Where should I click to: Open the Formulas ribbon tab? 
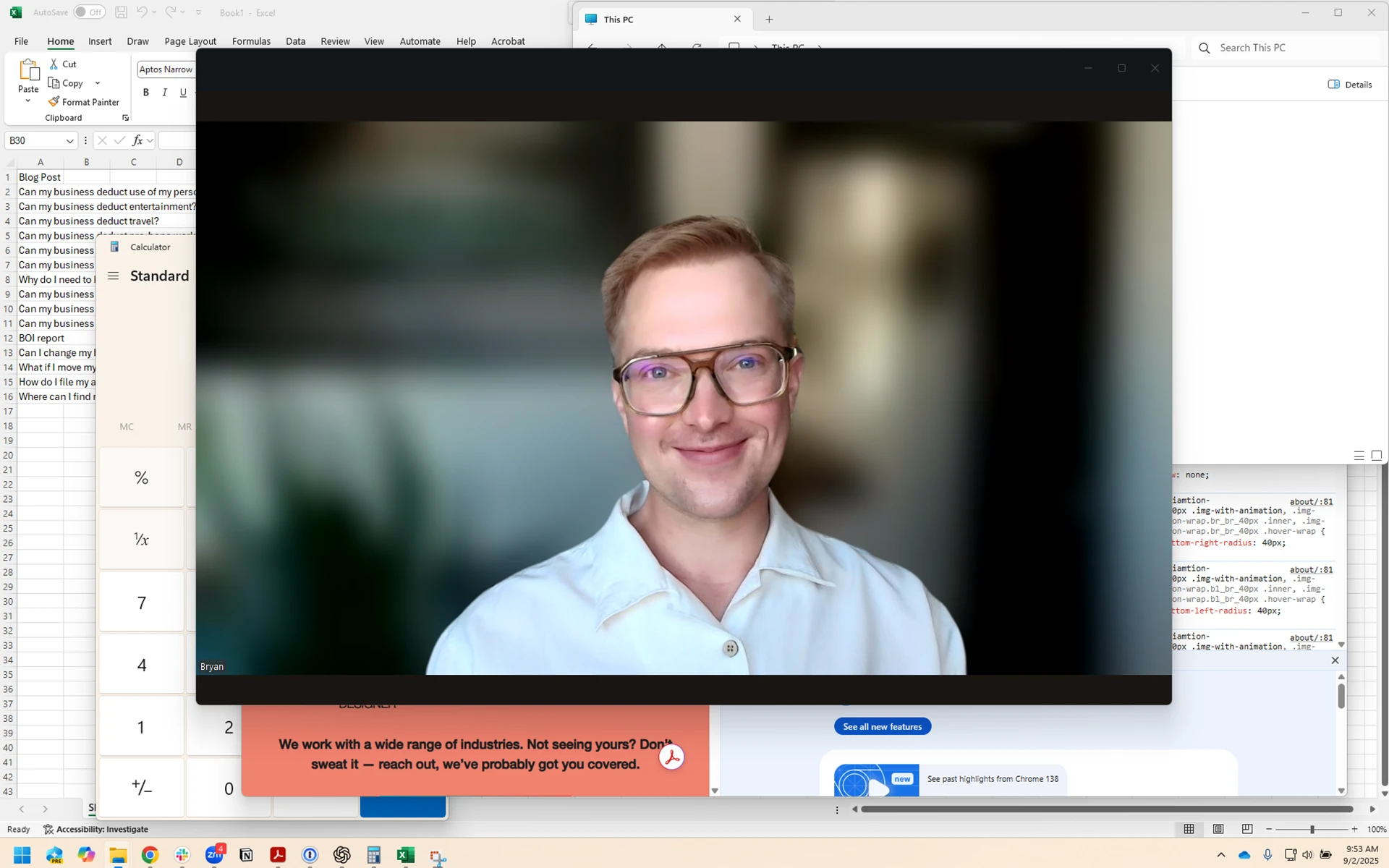(251, 41)
